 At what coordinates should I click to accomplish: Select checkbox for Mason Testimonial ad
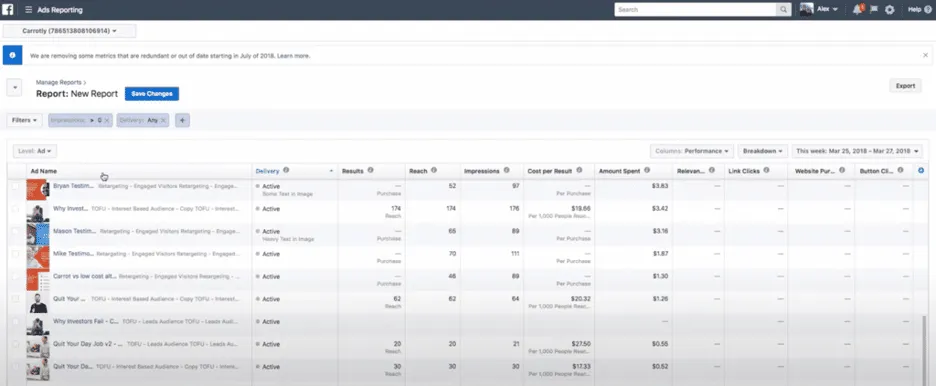click(x=15, y=231)
